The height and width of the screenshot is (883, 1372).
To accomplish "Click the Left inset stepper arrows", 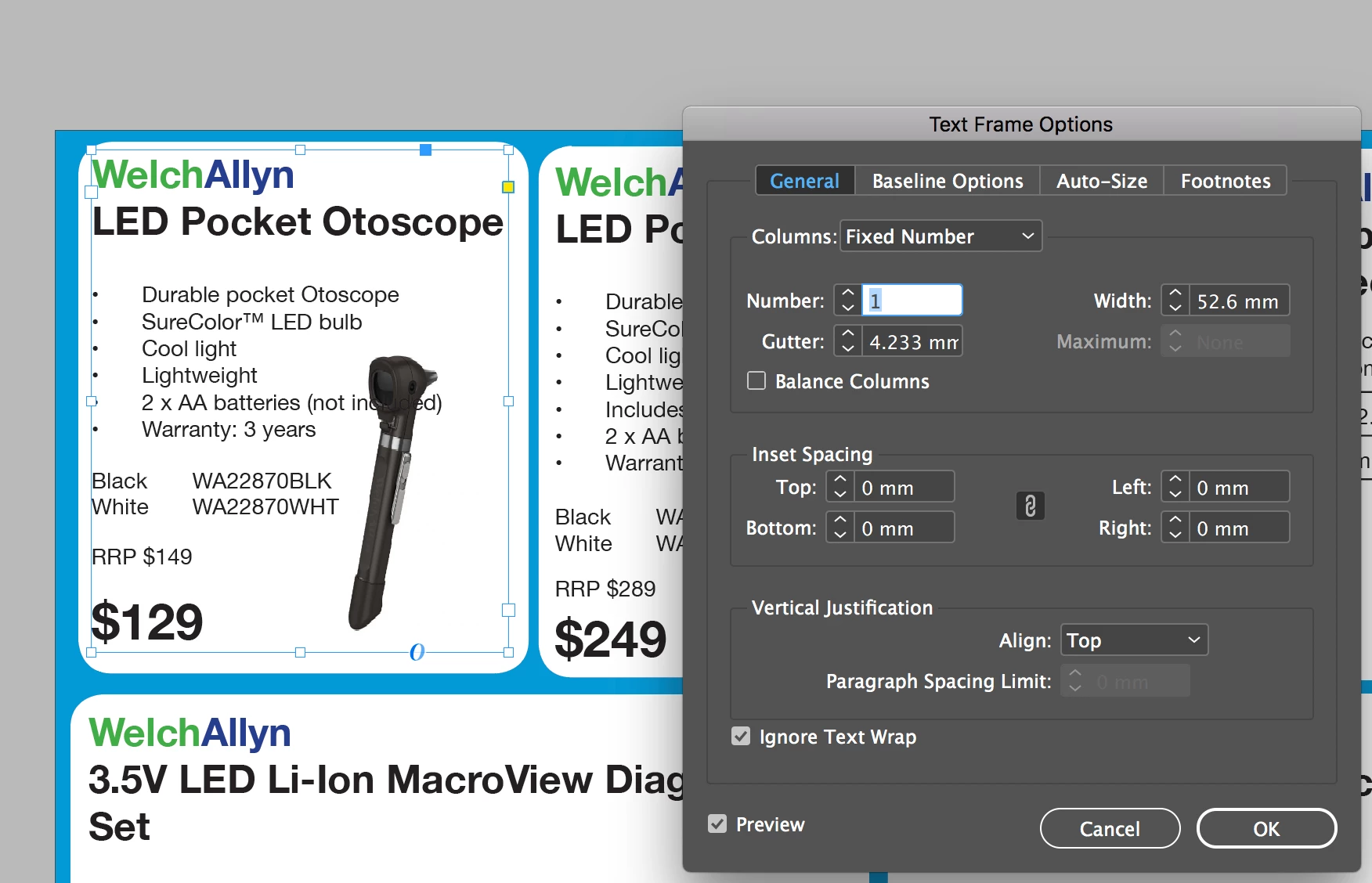I will [x=1175, y=487].
